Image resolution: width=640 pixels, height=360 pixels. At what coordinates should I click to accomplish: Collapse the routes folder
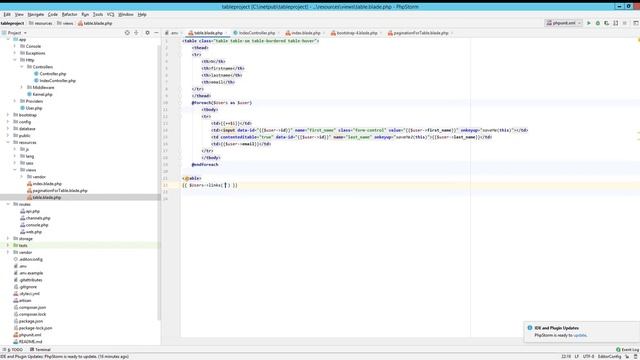pyautogui.click(x=8, y=204)
